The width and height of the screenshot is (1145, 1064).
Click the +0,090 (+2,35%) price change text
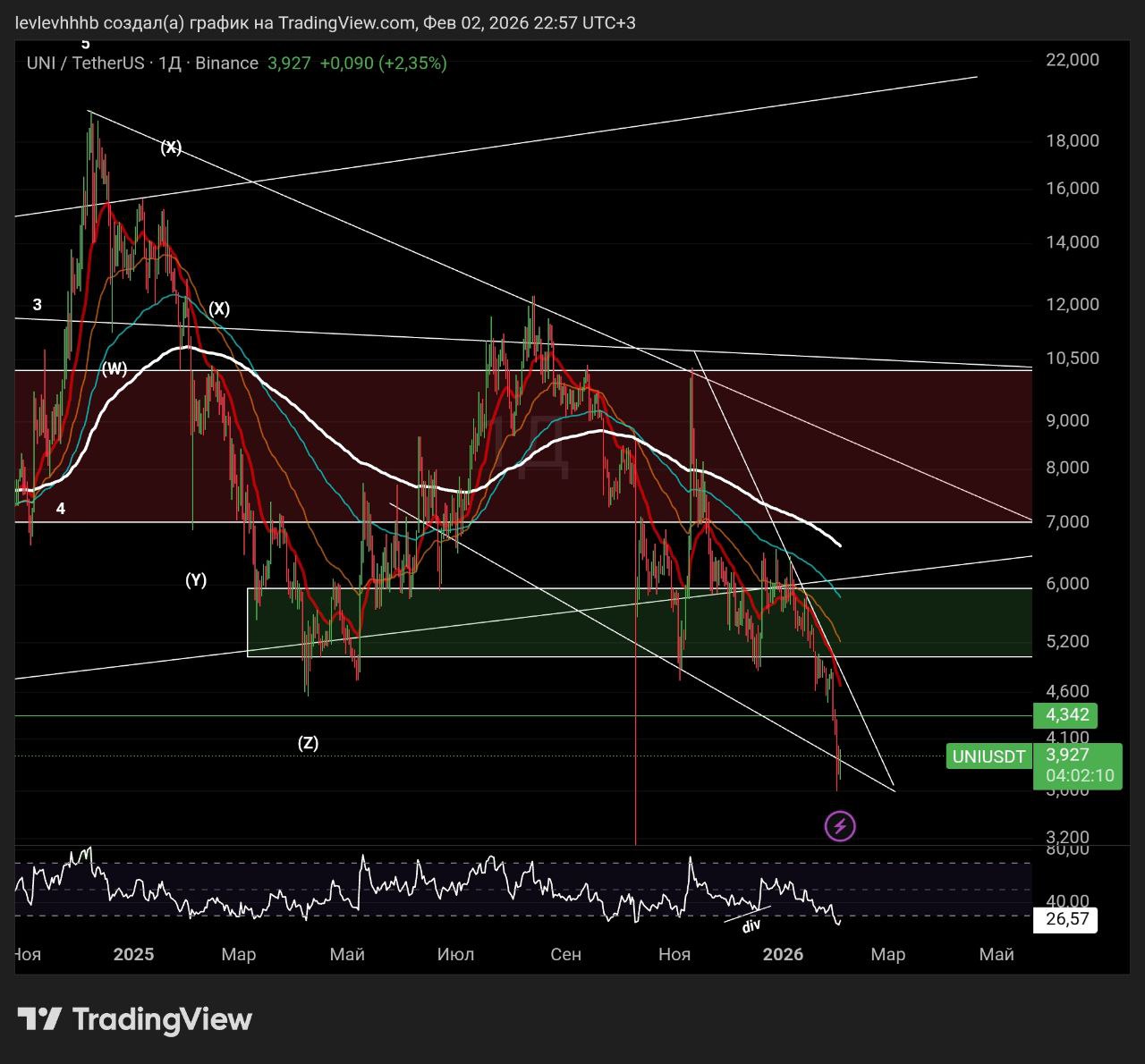[383, 63]
